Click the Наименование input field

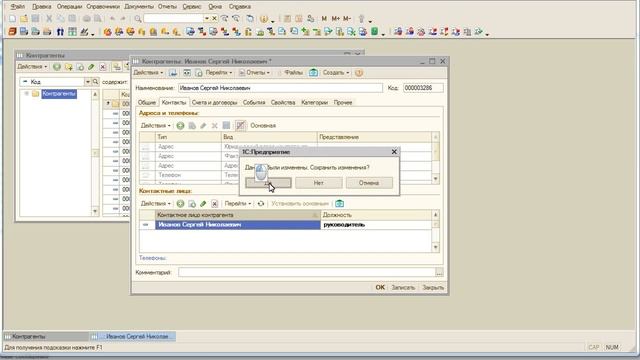(x=280, y=88)
